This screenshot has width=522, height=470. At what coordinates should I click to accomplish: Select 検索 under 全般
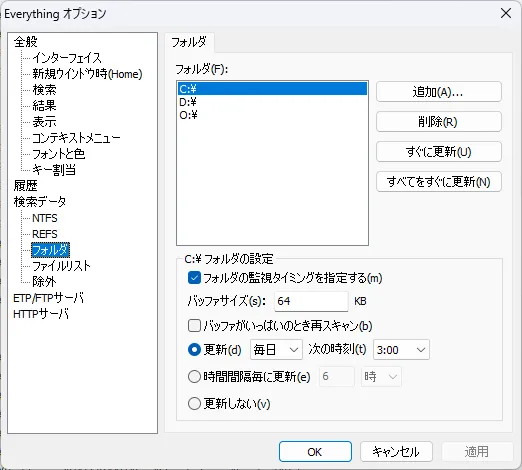coord(44,90)
